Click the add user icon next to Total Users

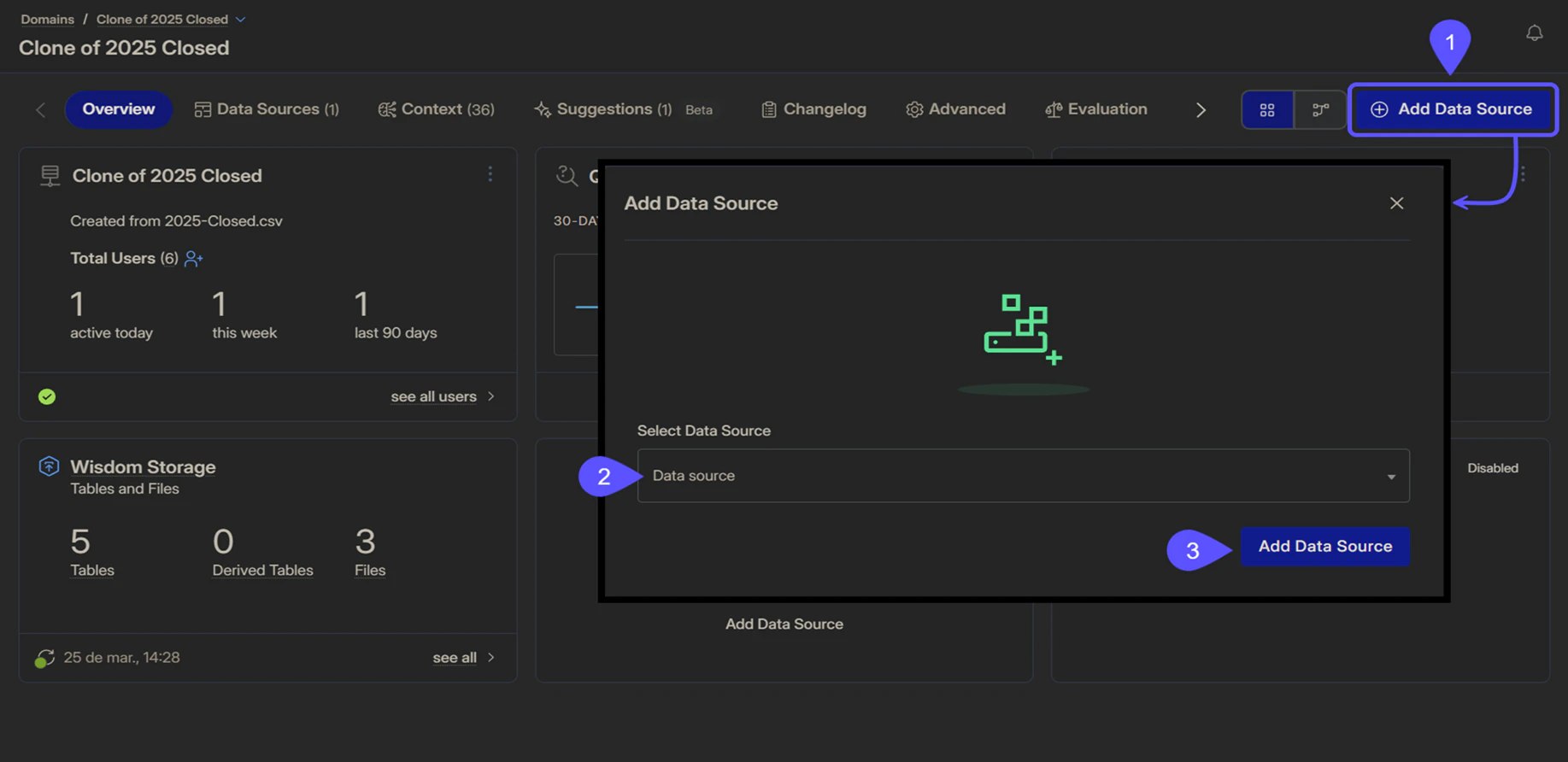point(193,258)
